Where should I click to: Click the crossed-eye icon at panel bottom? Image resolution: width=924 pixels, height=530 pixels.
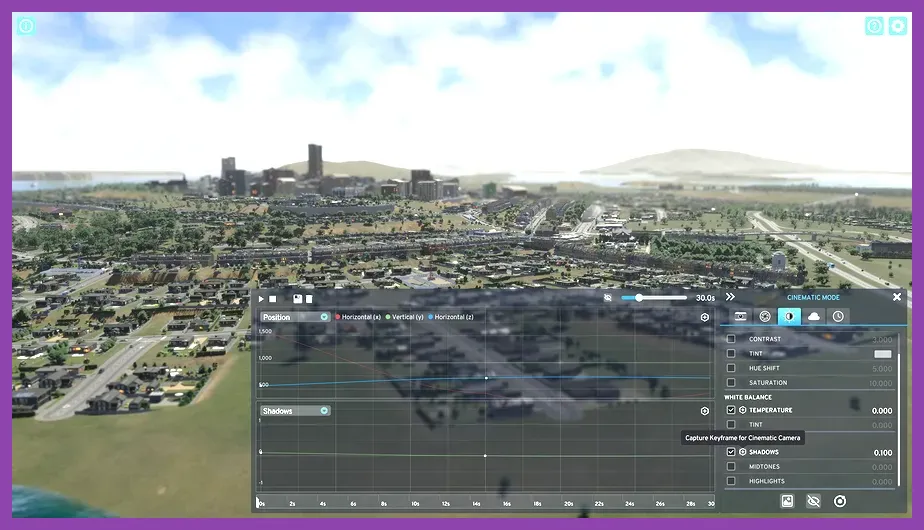pos(813,501)
